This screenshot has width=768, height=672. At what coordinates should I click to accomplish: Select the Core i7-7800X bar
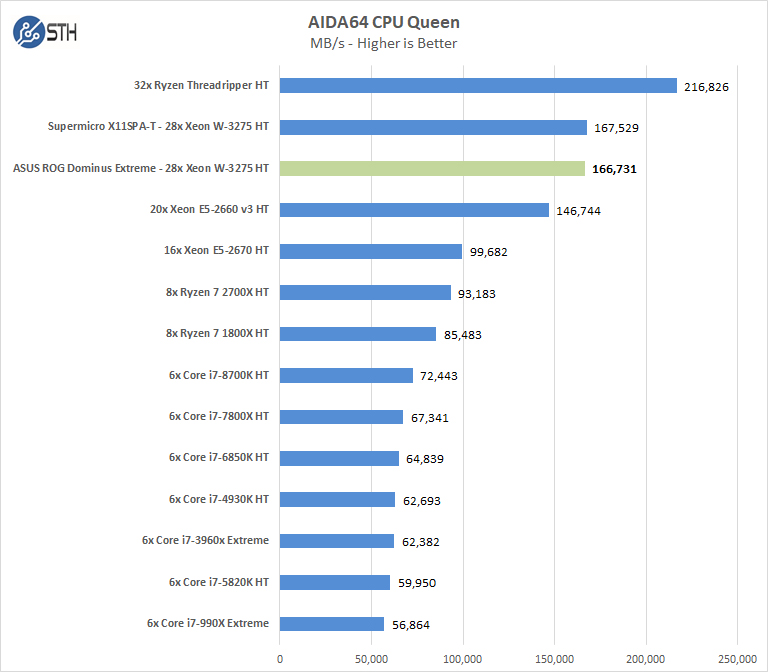[x=341, y=417]
